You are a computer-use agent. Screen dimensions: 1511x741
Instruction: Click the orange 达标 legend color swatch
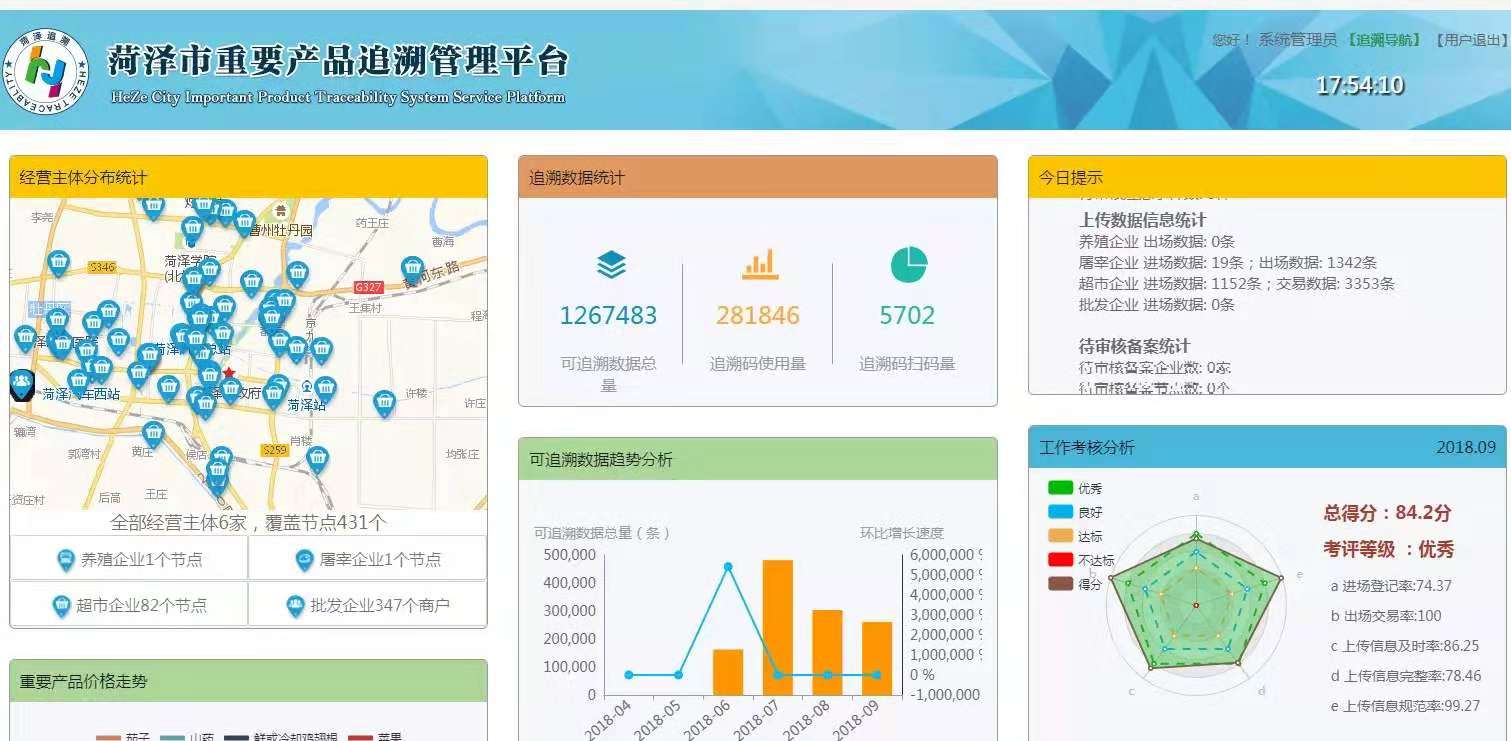coord(1060,536)
